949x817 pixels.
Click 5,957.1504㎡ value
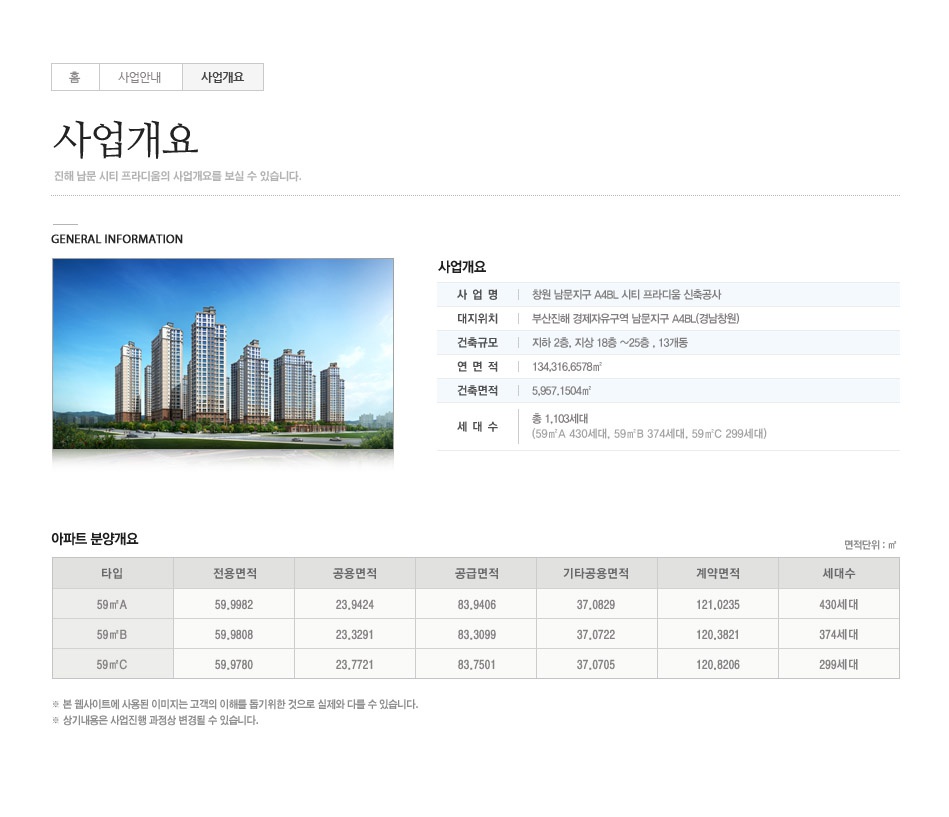point(561,390)
